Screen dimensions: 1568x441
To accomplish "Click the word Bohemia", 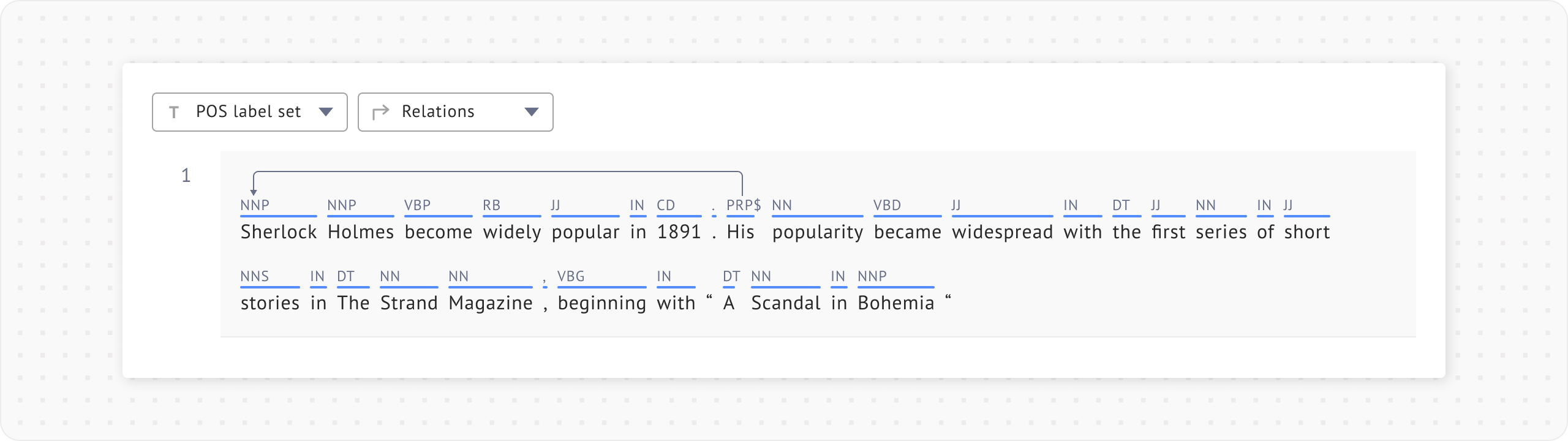I will 896,303.
